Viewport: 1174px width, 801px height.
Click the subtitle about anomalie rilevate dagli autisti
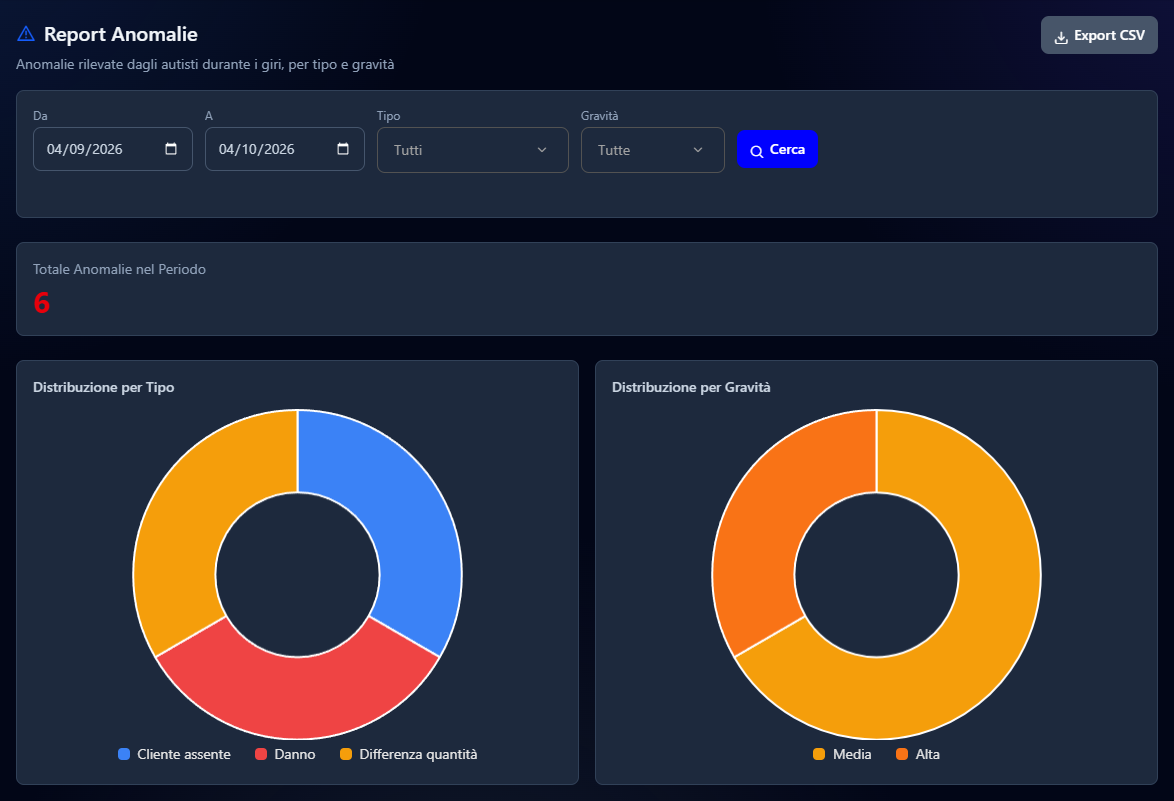point(205,64)
